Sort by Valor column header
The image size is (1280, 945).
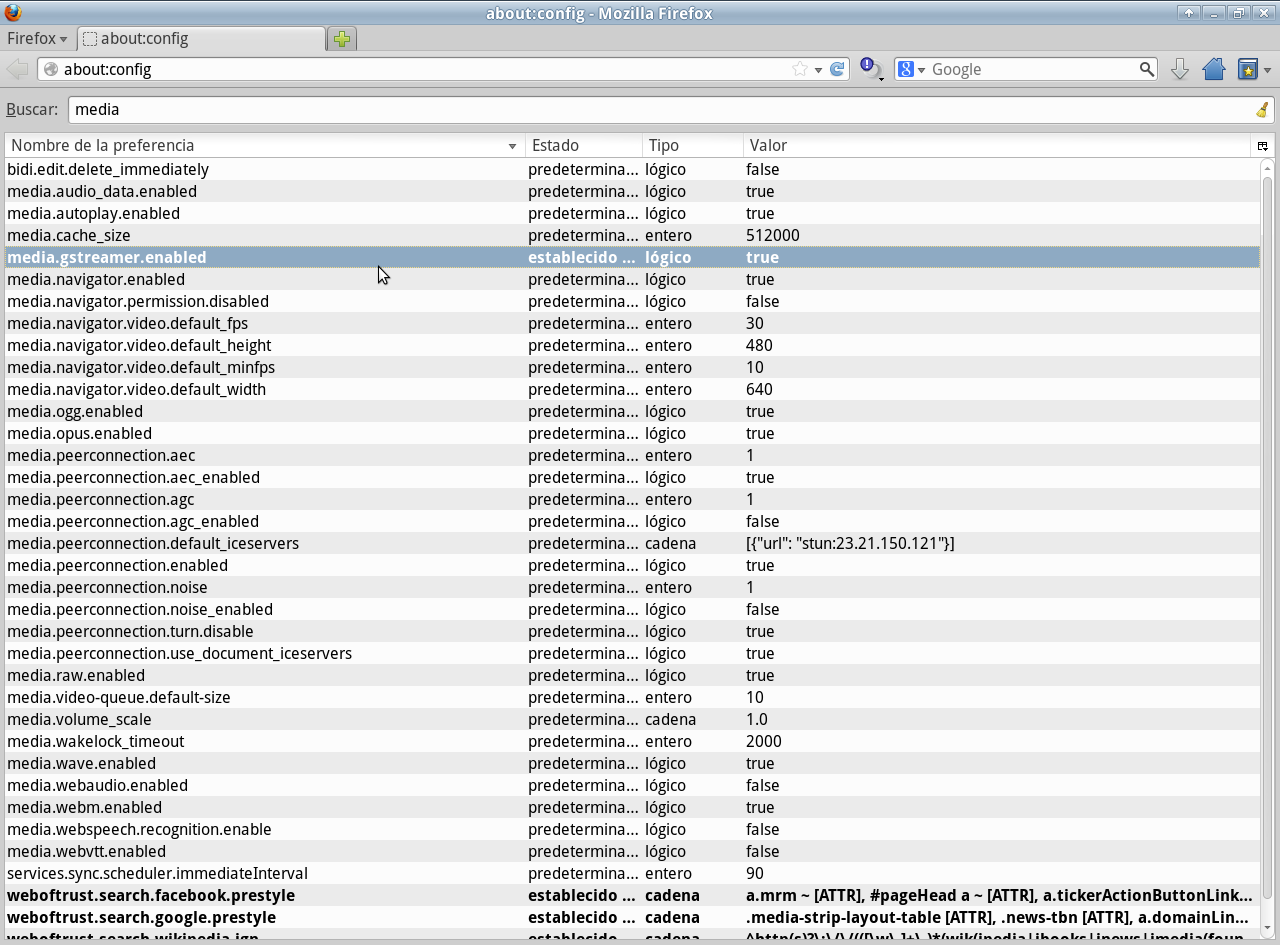click(x=998, y=146)
